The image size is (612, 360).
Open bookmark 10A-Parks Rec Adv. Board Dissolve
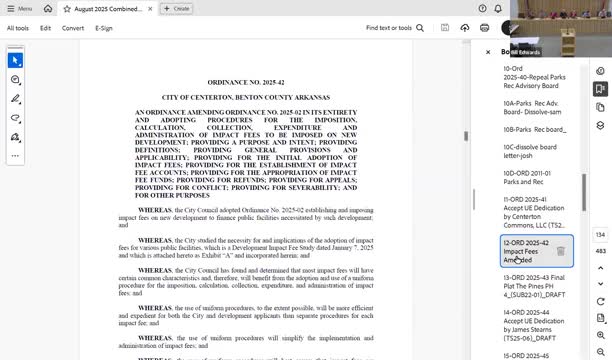tap(532, 107)
